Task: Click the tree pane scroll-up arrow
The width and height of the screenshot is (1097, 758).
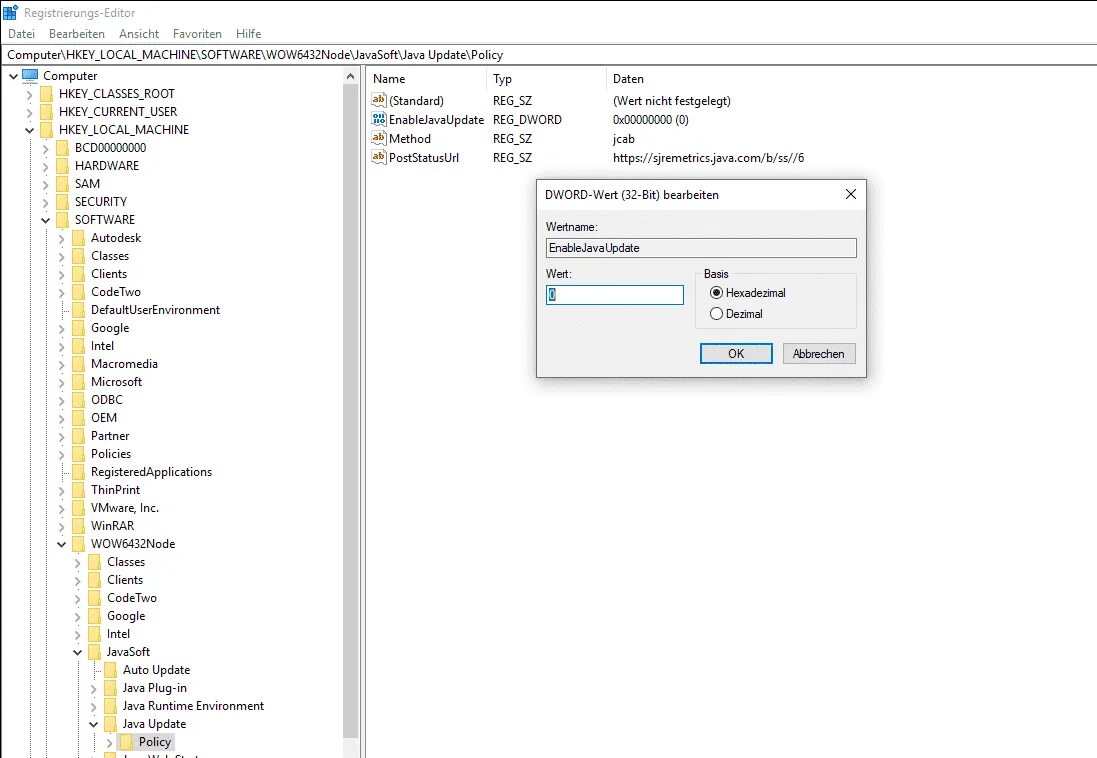Action: (351, 76)
